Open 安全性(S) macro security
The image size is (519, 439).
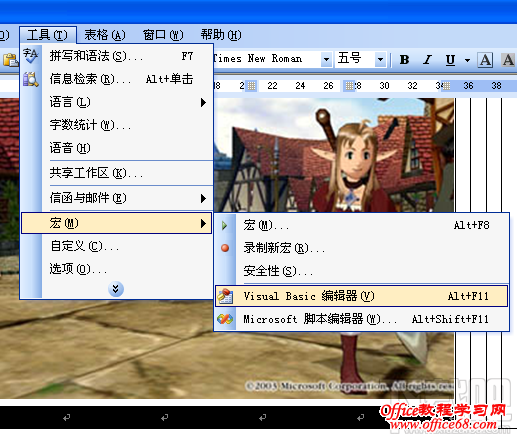[x=362, y=271]
